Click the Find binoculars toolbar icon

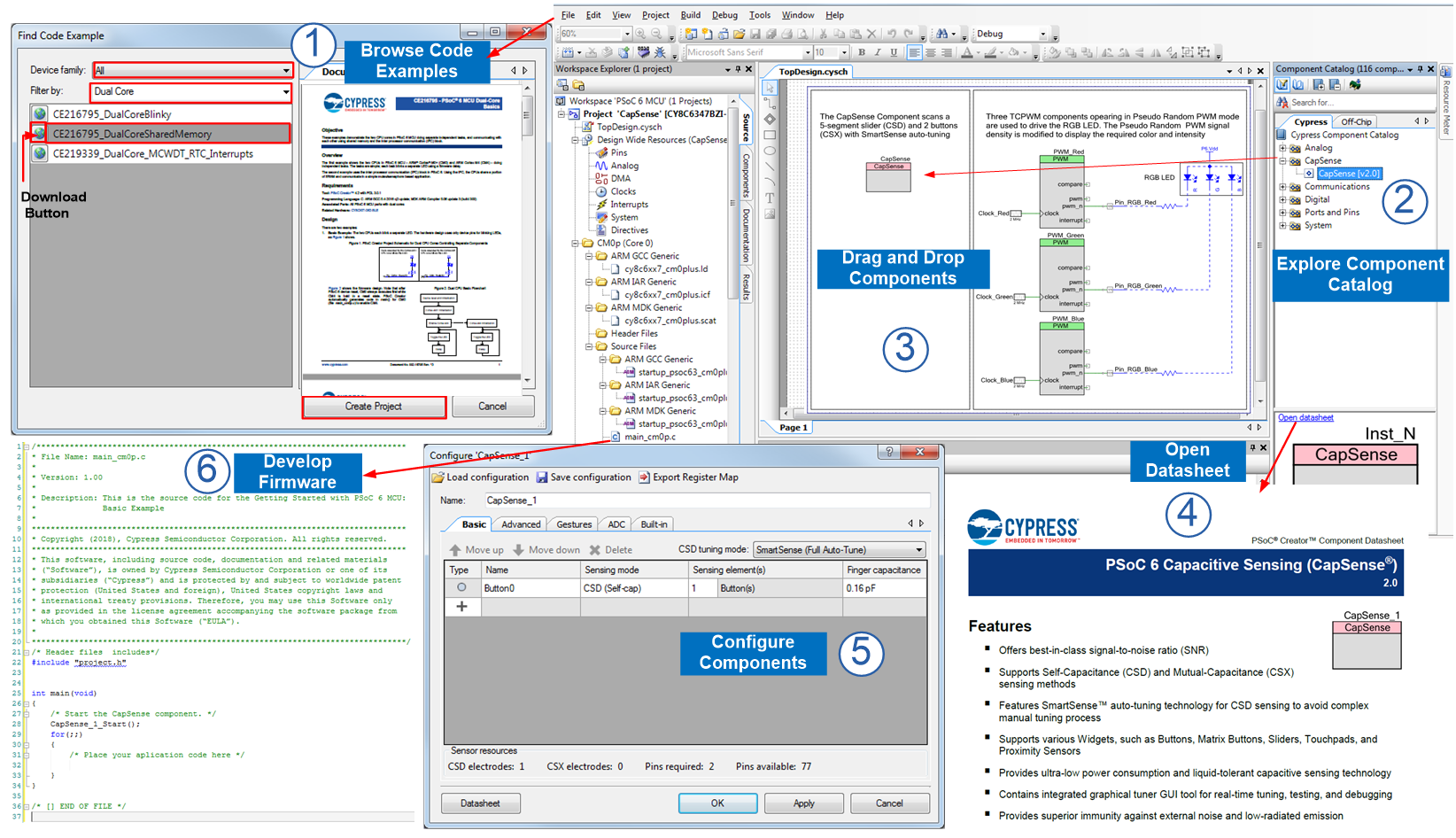point(942,34)
